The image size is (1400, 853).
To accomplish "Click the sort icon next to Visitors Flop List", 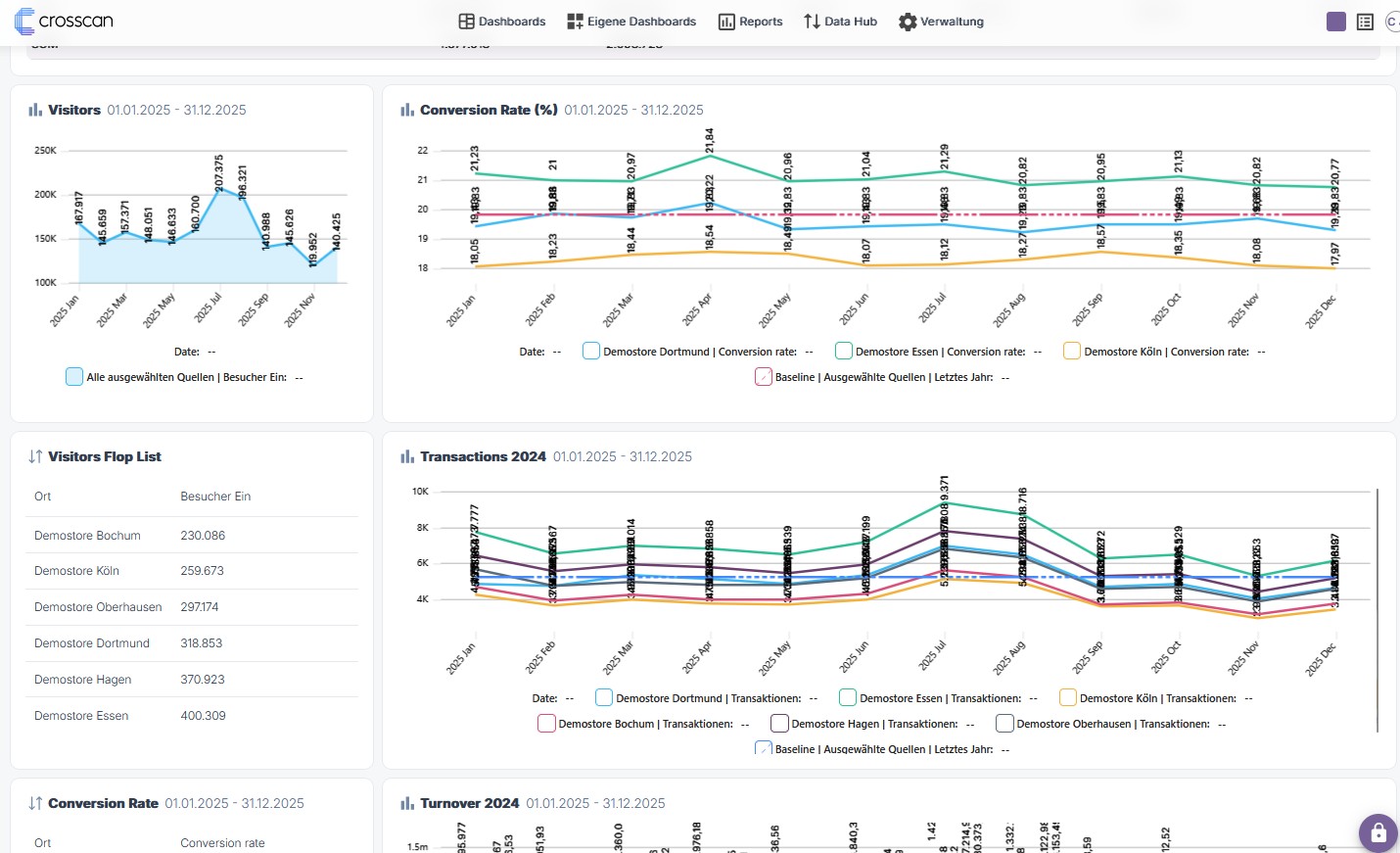I will pyautogui.click(x=35, y=456).
